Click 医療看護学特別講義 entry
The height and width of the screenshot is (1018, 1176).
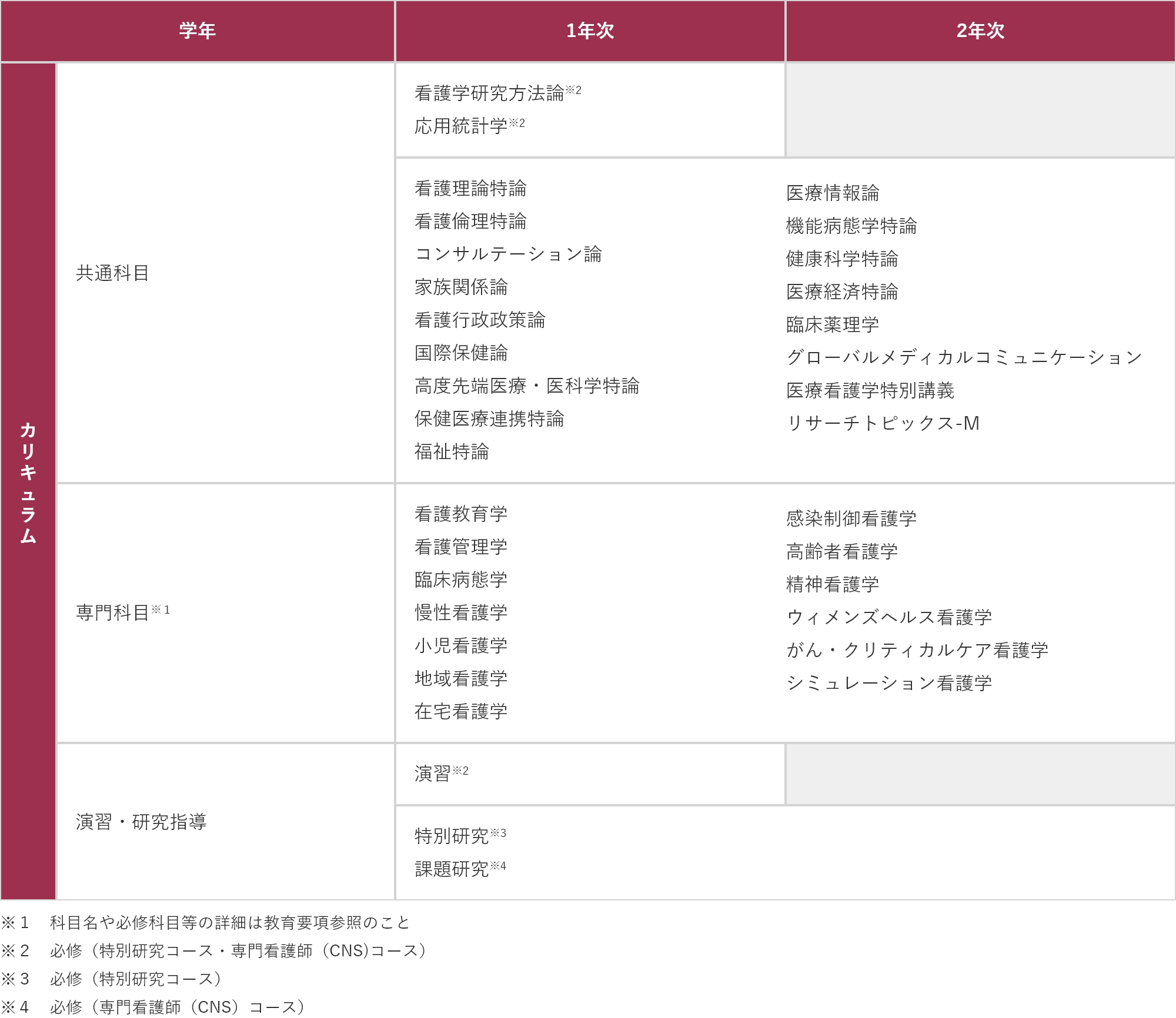(870, 391)
